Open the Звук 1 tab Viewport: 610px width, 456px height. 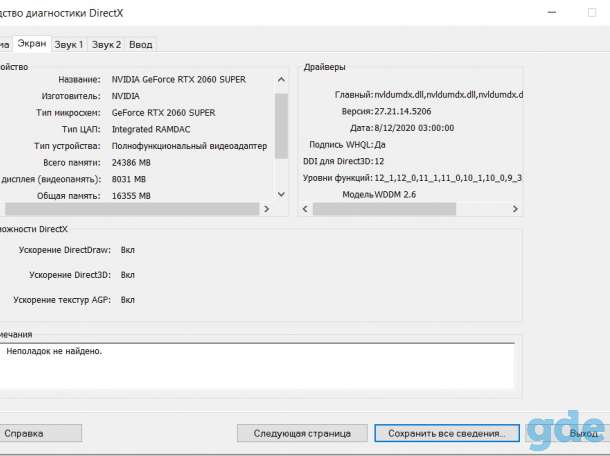pos(69,45)
